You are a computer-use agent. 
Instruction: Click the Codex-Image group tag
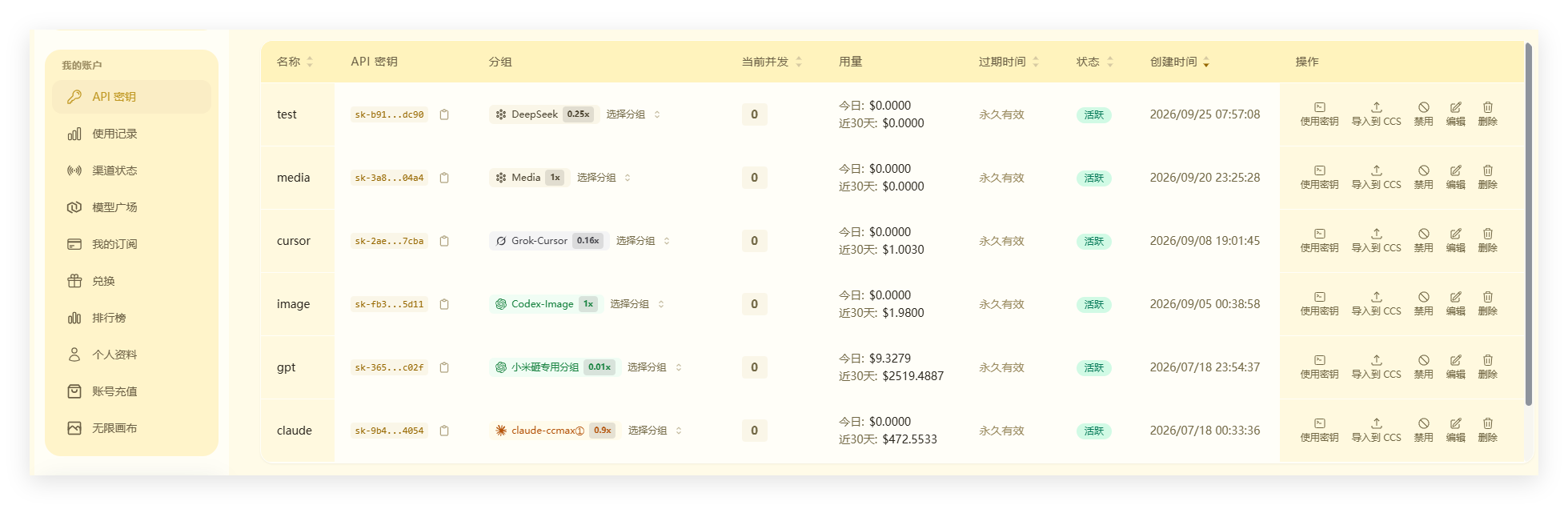point(546,304)
